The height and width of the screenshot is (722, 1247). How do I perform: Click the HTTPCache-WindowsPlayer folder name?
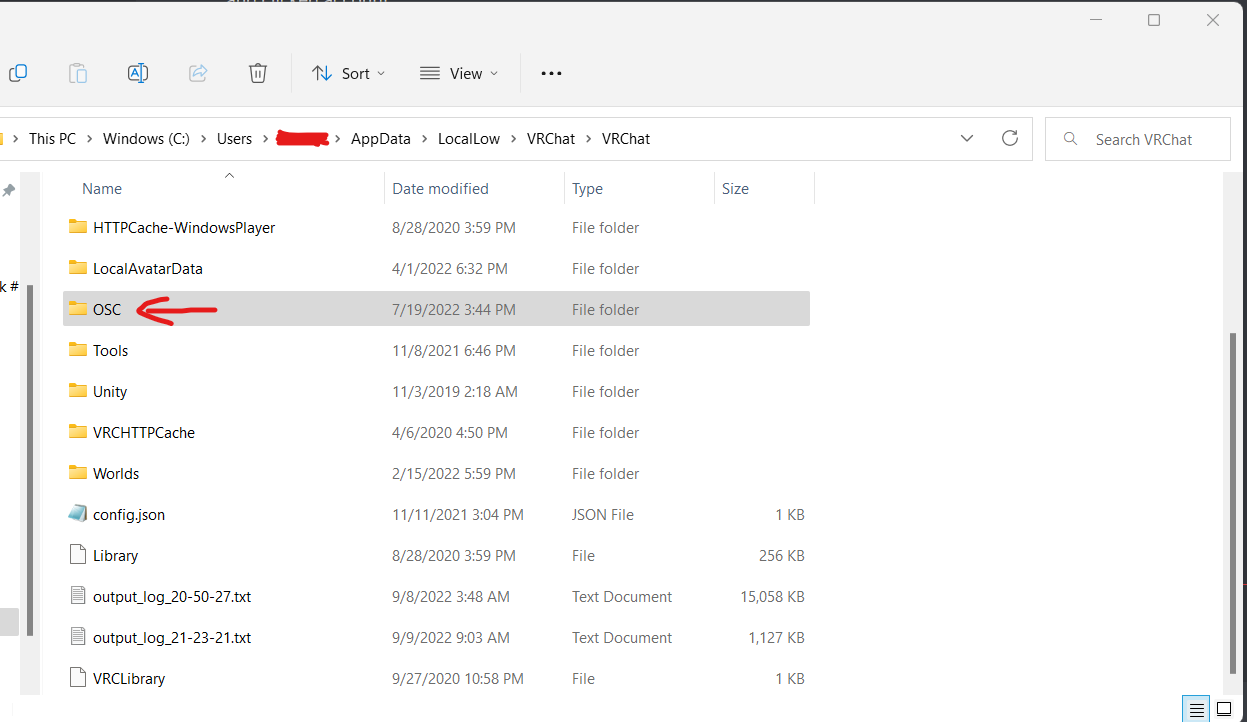point(184,228)
